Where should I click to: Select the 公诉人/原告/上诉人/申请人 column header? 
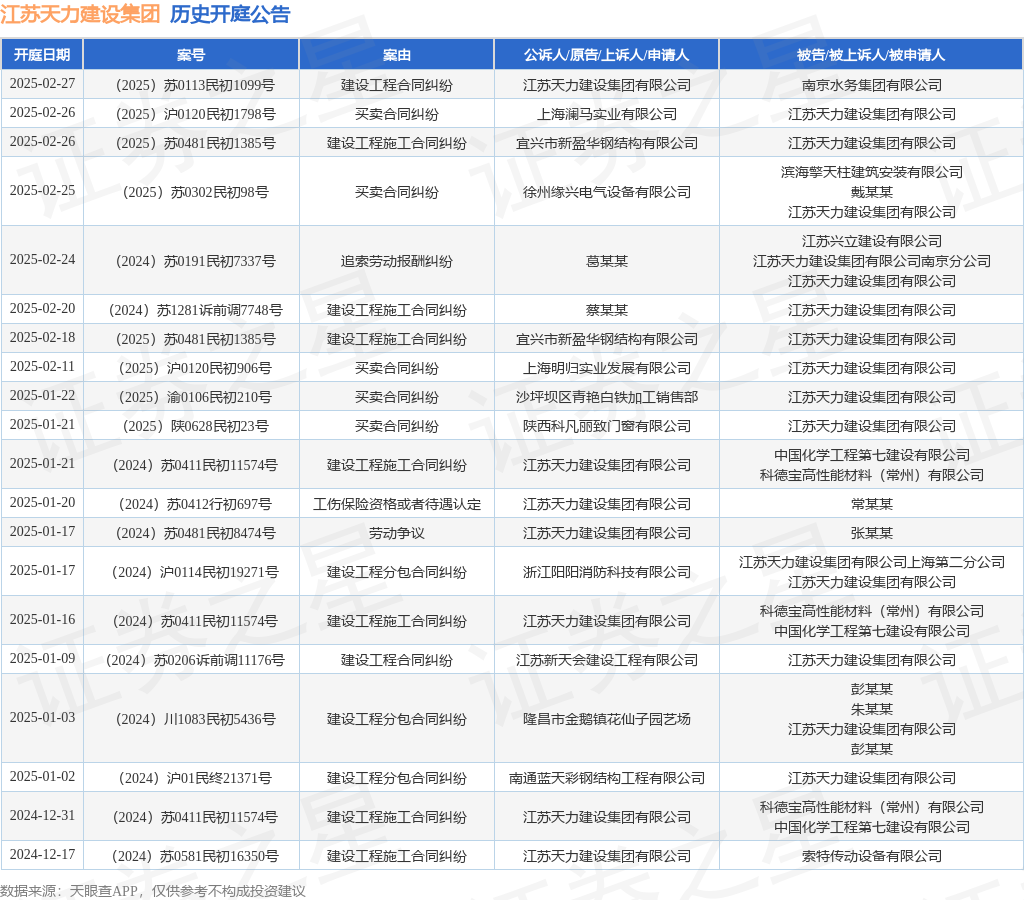click(x=606, y=55)
